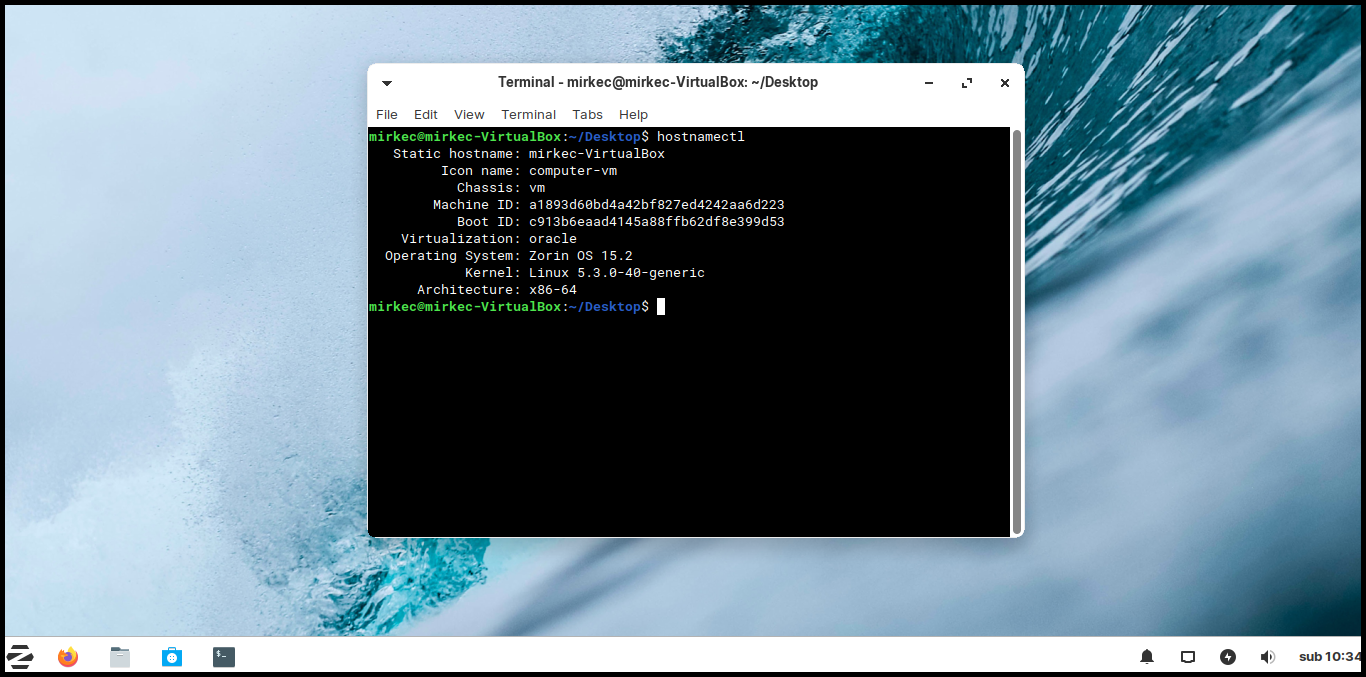Open the clock showing sub 10:34
The height and width of the screenshot is (677, 1366).
1330,657
